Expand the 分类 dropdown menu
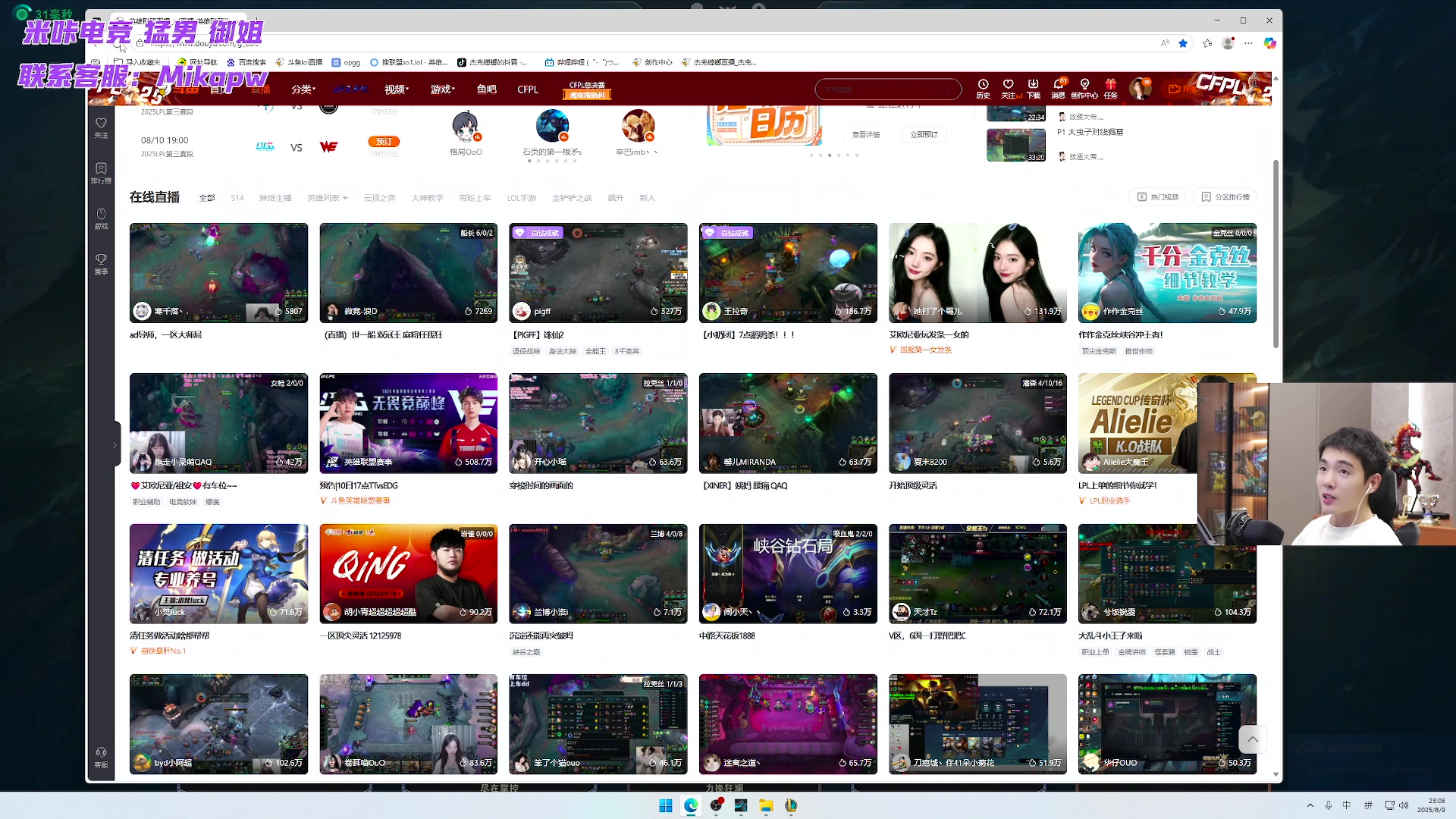 point(303,89)
